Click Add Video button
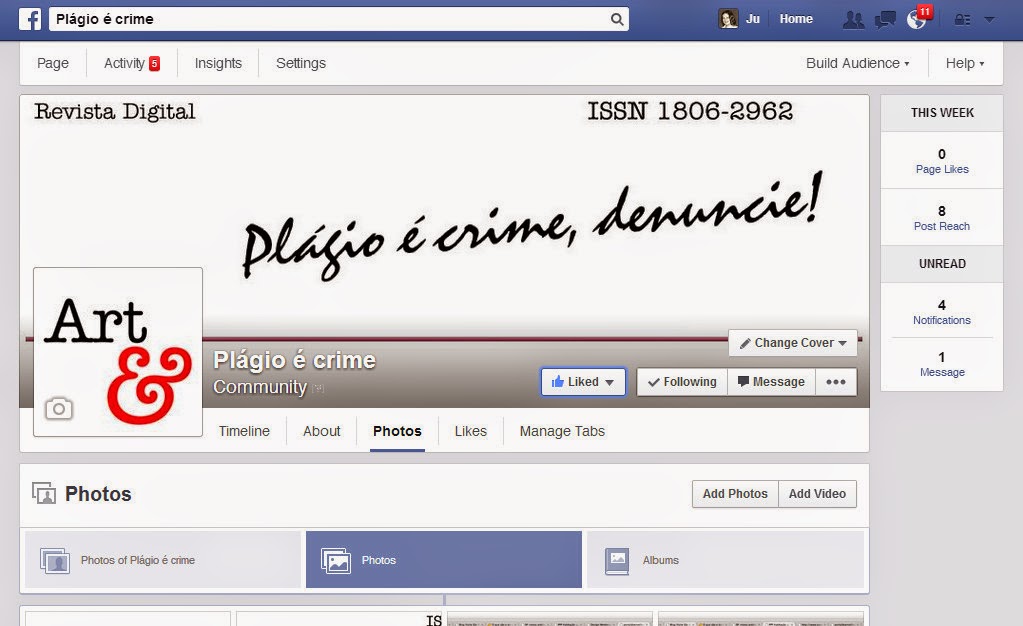The image size is (1023, 626). point(817,493)
